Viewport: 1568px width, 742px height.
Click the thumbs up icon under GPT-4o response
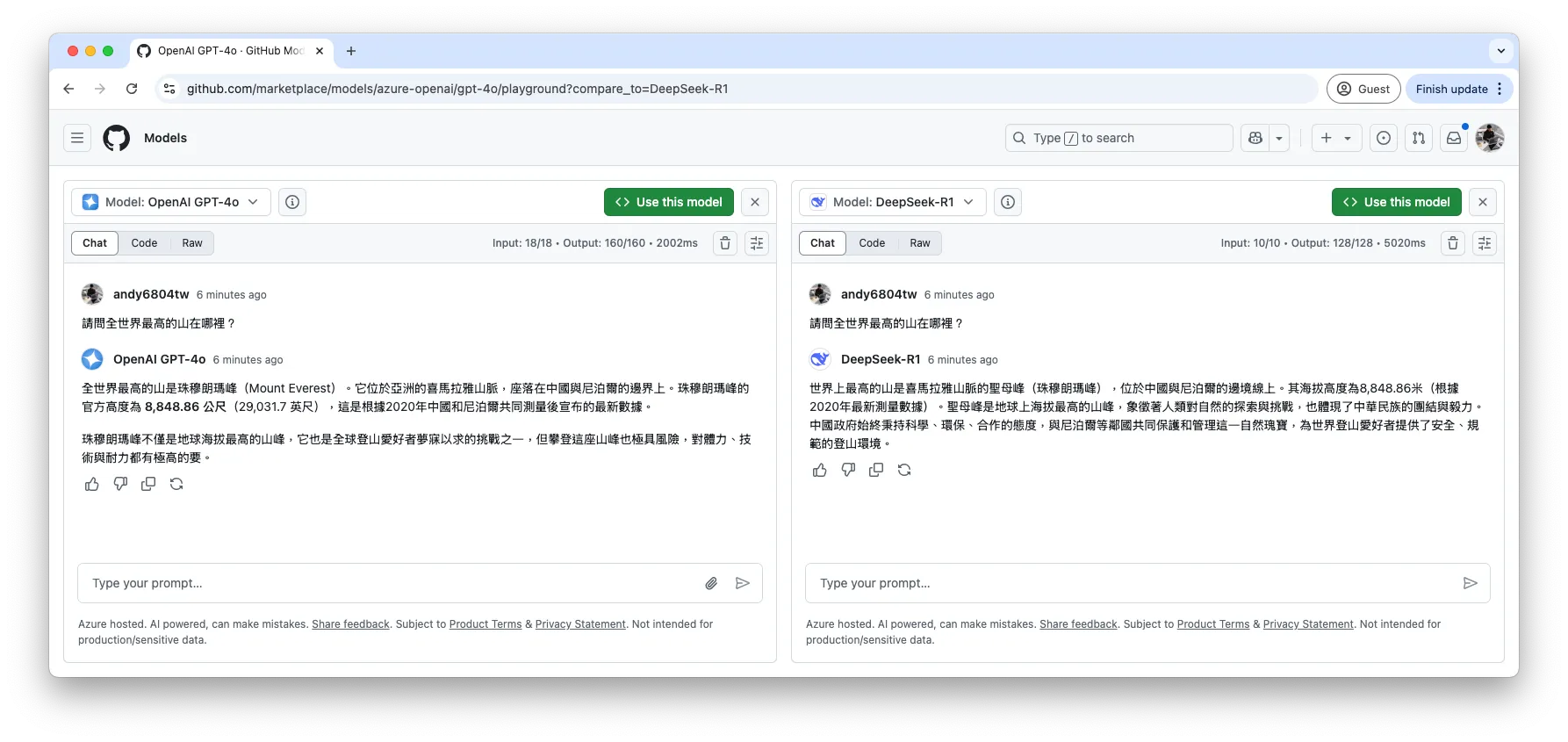coord(92,484)
